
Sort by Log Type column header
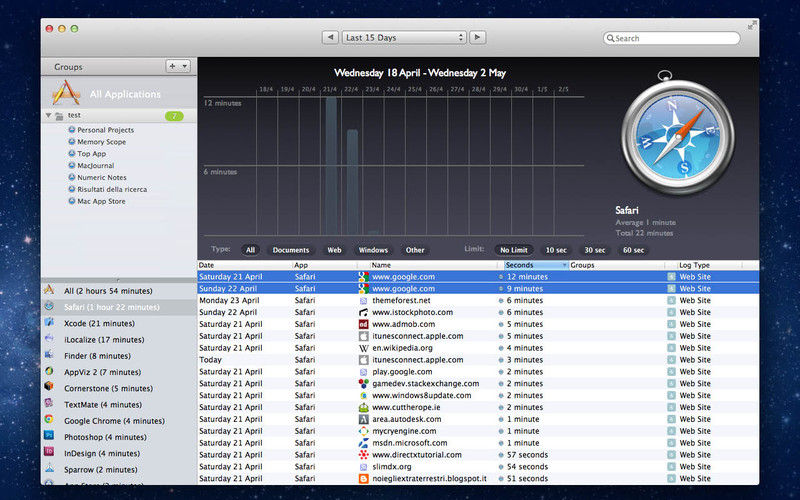(709, 265)
